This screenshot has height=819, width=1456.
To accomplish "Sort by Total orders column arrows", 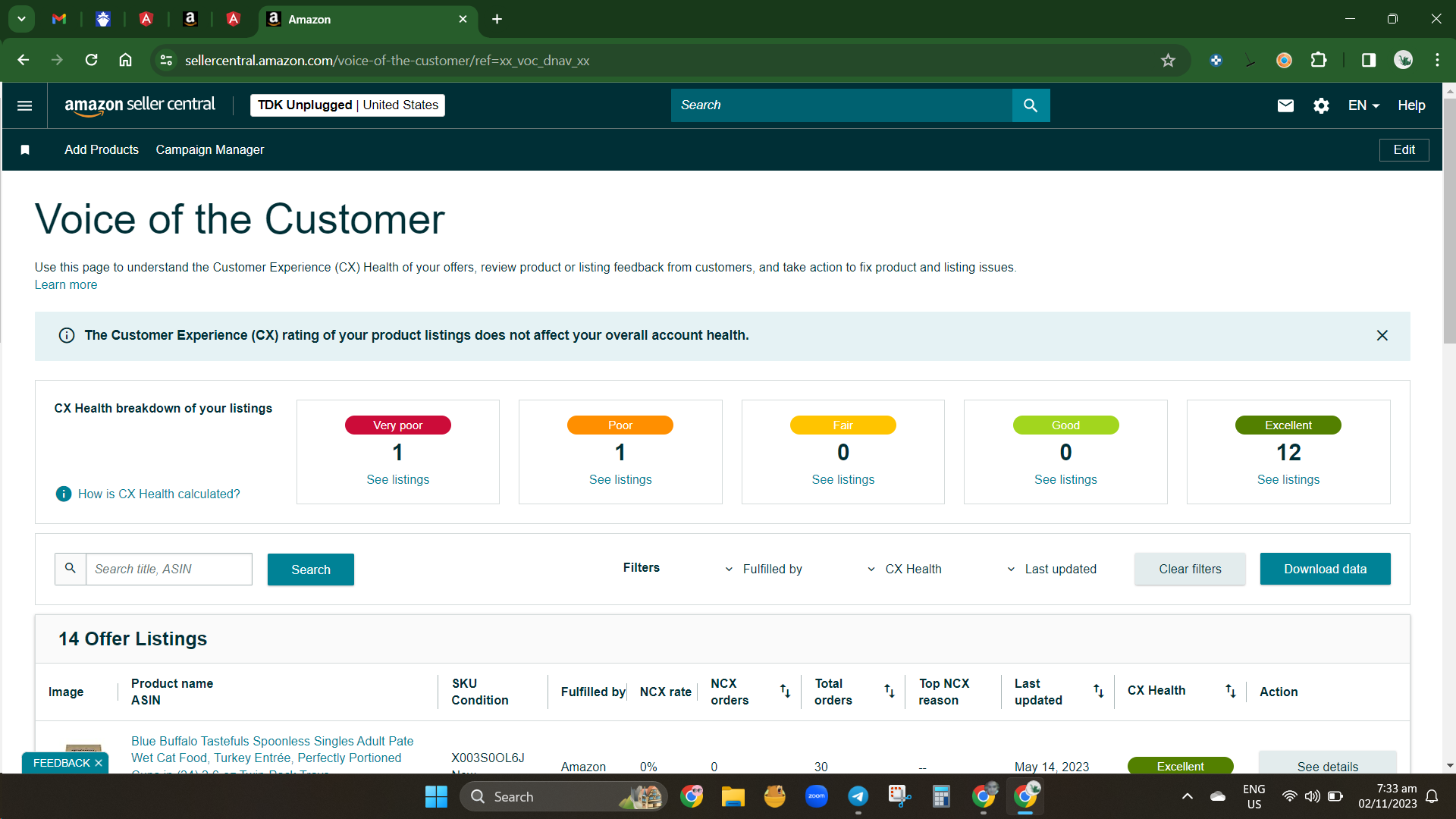I will click(x=890, y=691).
